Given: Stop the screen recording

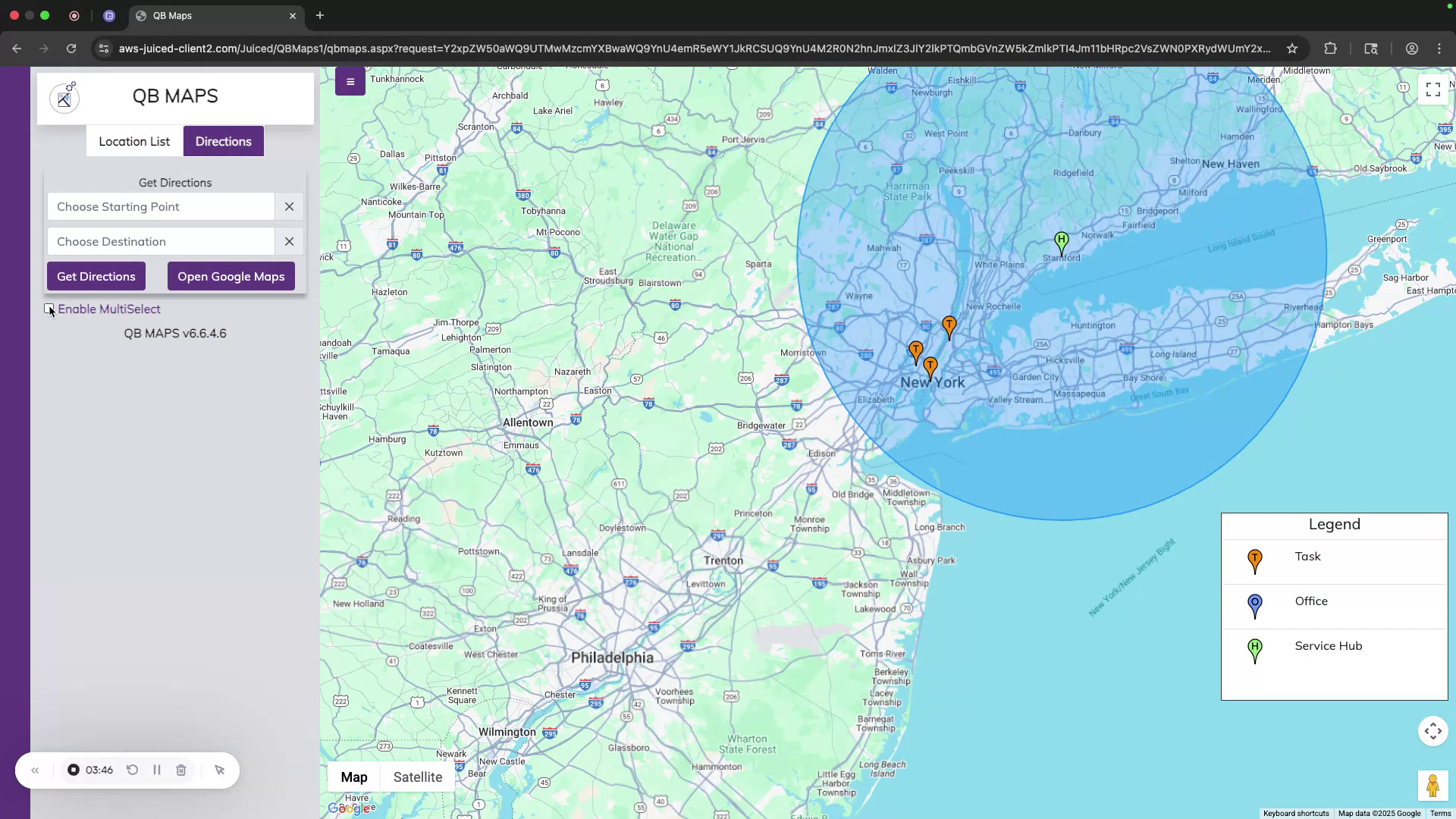Looking at the screenshot, I should pyautogui.click(x=73, y=770).
